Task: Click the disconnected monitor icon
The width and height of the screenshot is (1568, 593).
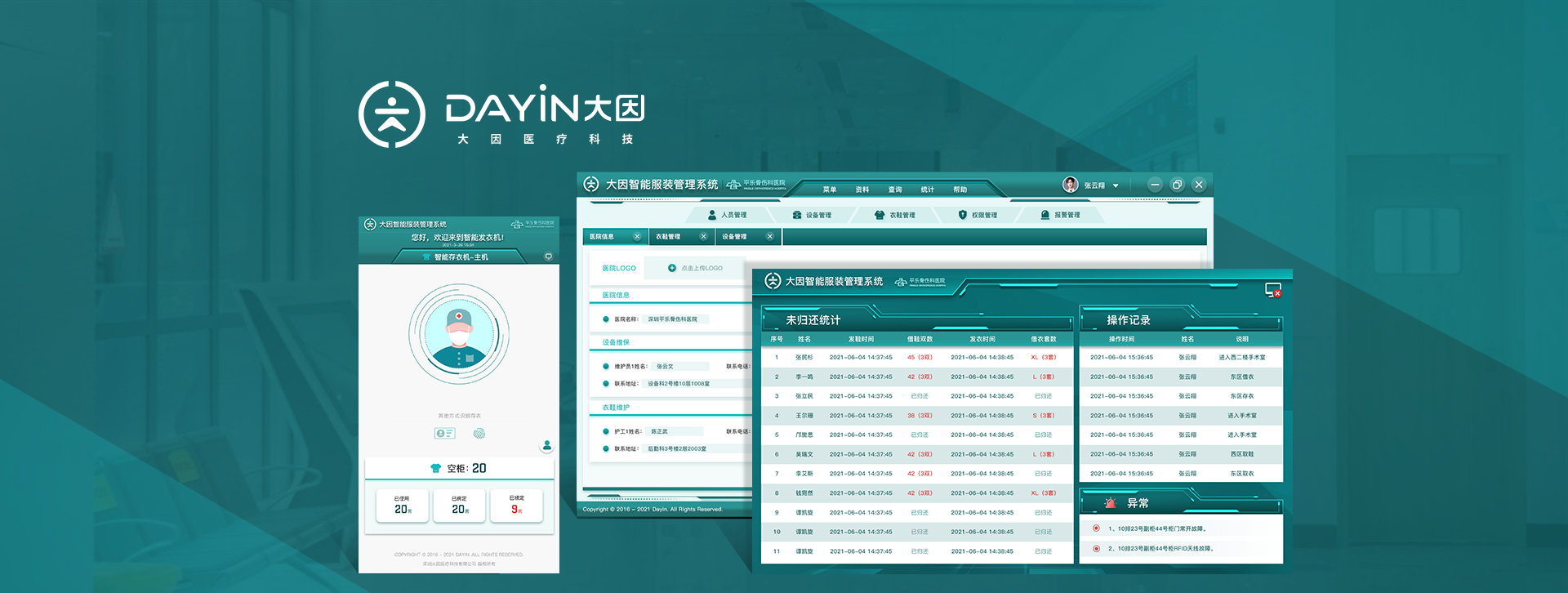Action: 1272,290
